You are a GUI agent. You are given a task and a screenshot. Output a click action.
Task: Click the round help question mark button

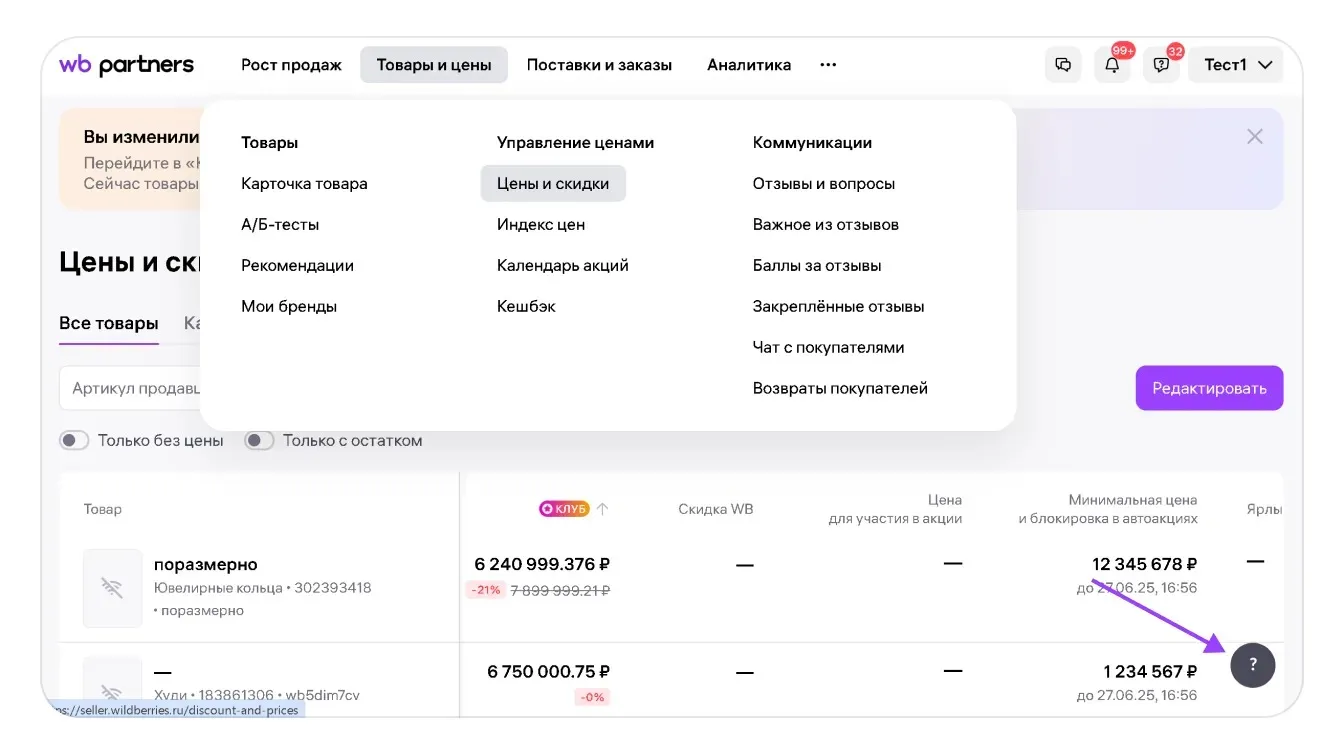tap(1252, 665)
